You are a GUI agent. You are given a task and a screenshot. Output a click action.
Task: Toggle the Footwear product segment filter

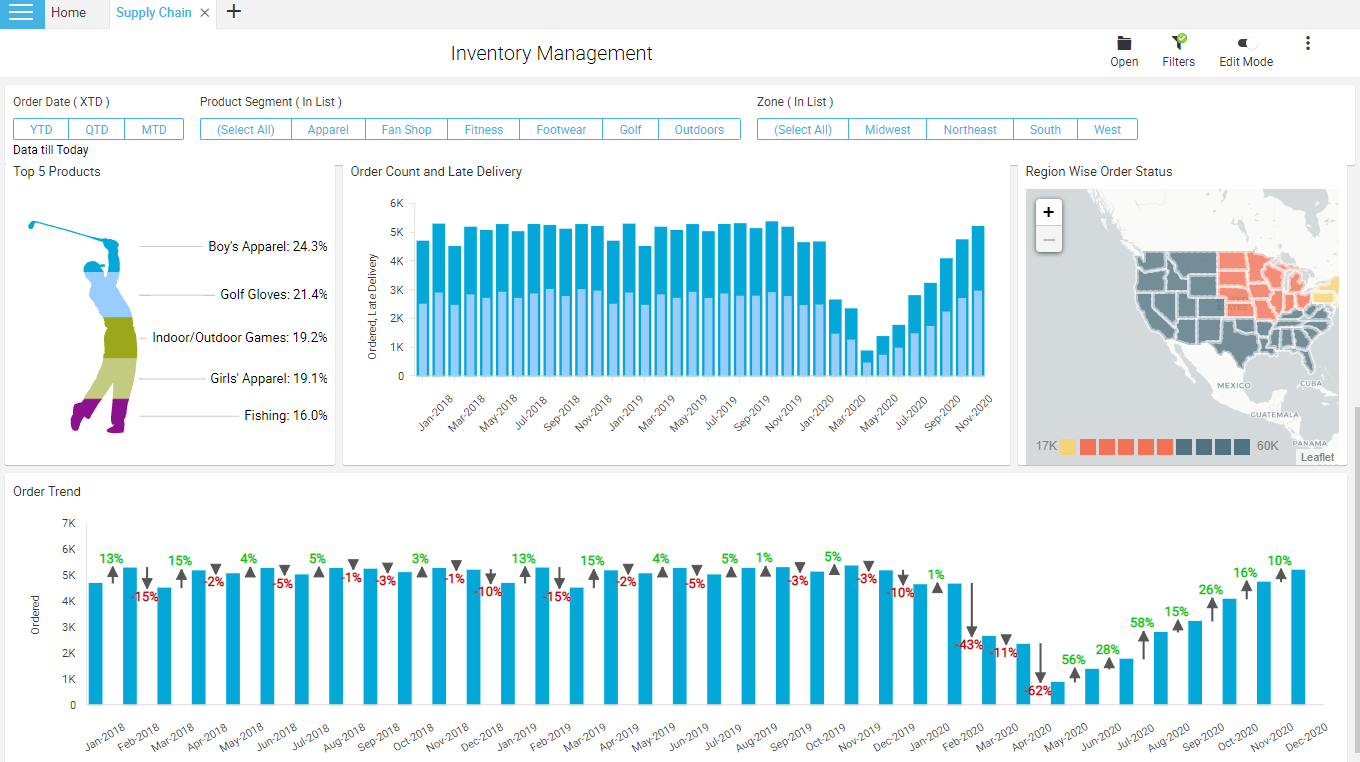(561, 129)
